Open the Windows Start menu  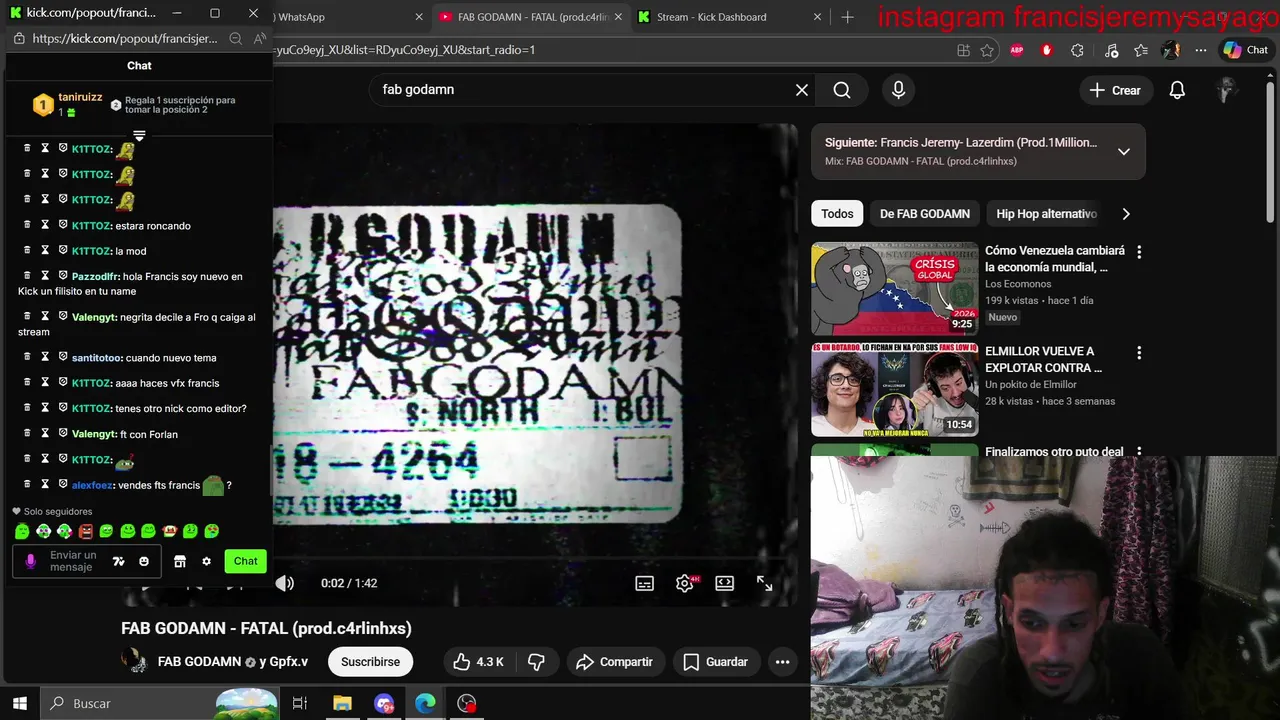pyautogui.click(x=19, y=703)
